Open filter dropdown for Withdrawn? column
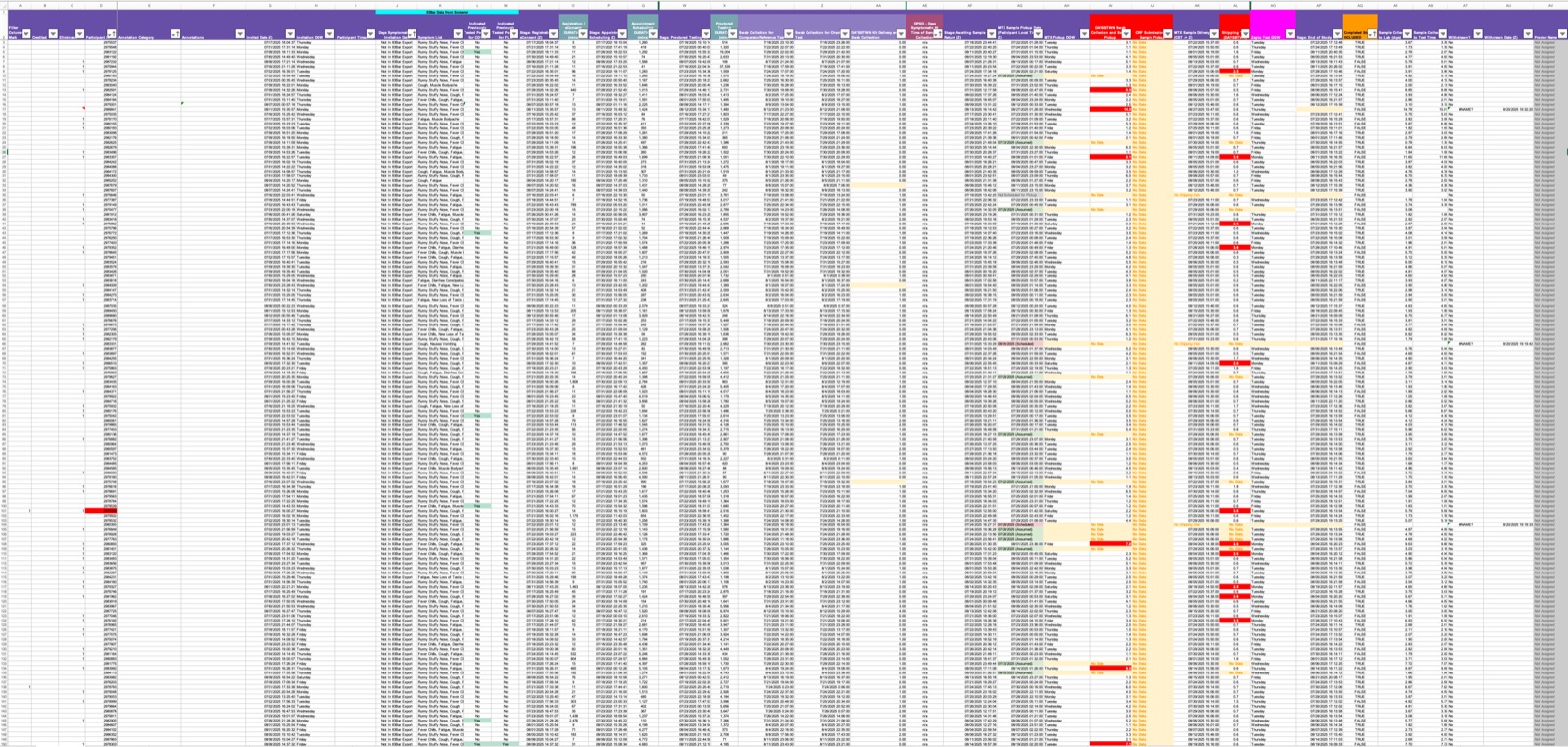The width and height of the screenshot is (1568, 747). tap(1477, 34)
